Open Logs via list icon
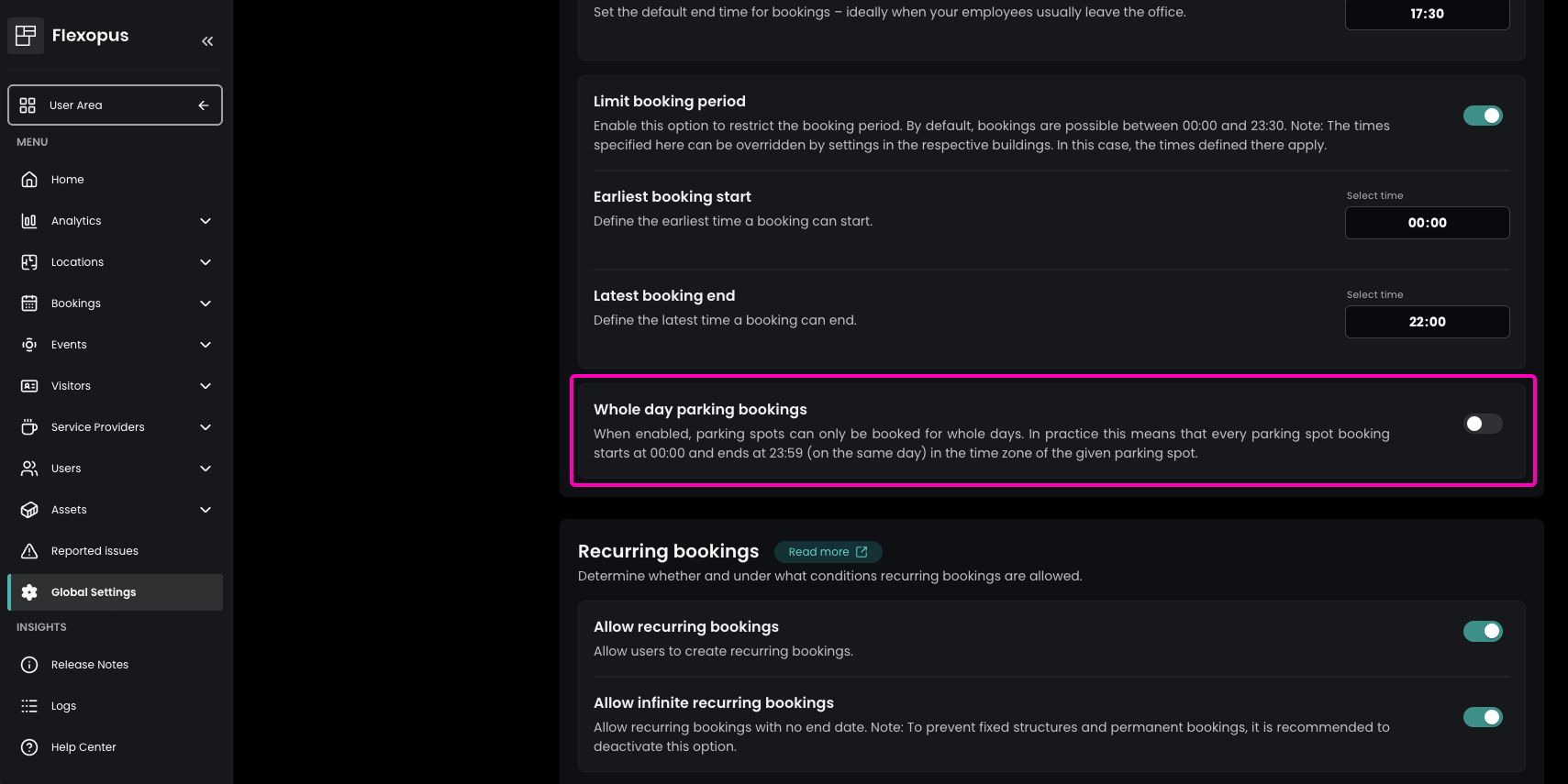This screenshot has height=784, width=1568. click(29, 706)
